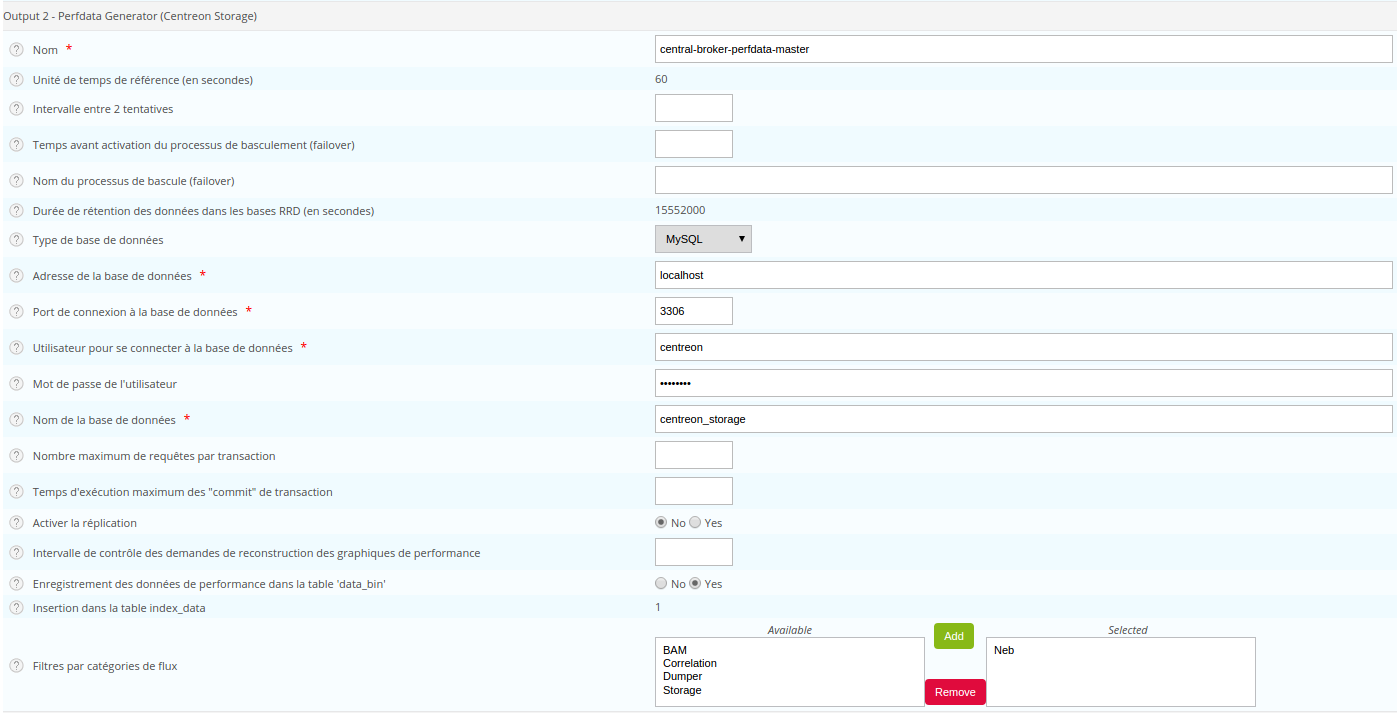
Task: Click the port field containing 3306
Action: tap(694, 311)
